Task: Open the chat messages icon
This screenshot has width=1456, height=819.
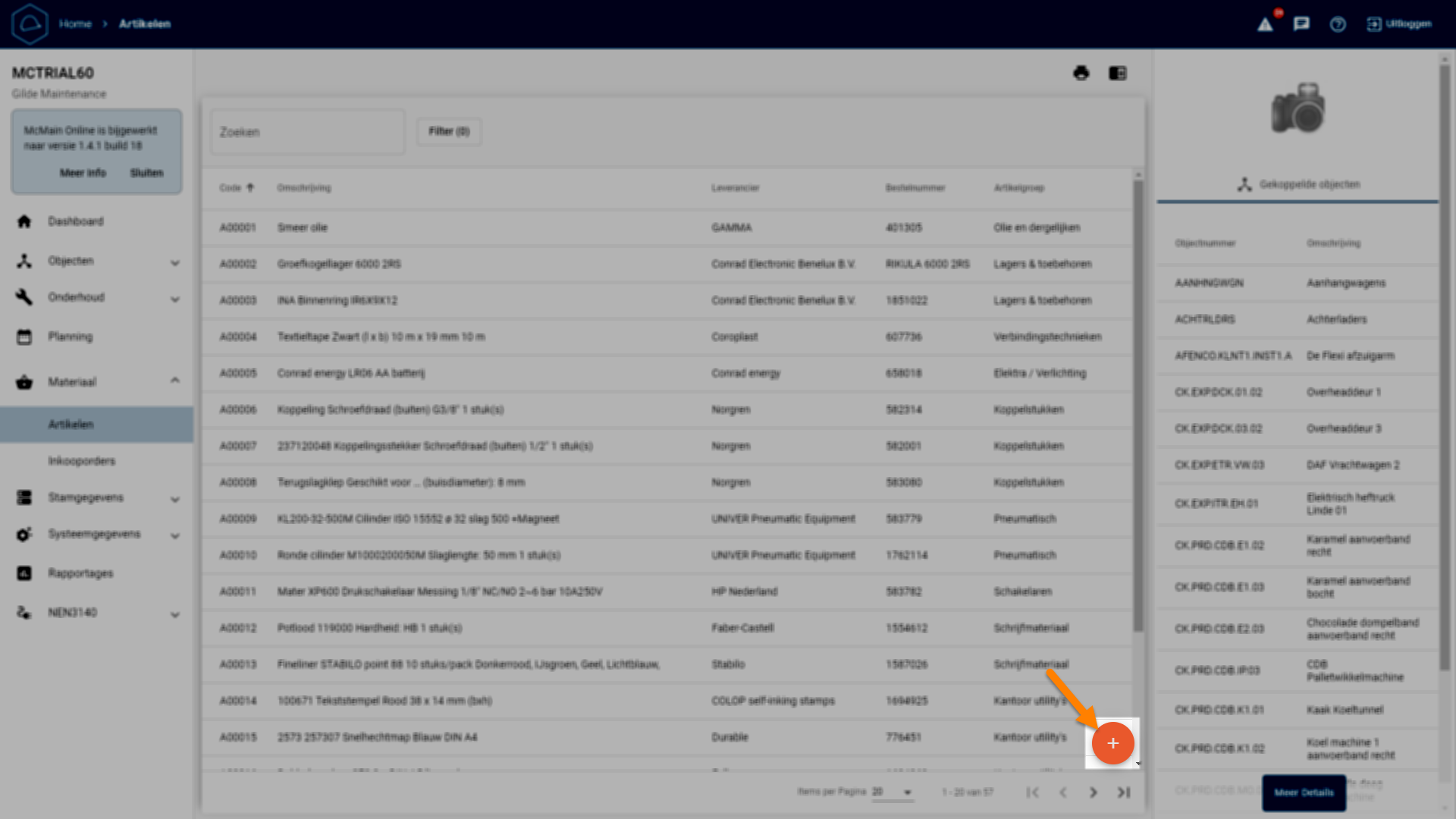Action: pos(1301,24)
